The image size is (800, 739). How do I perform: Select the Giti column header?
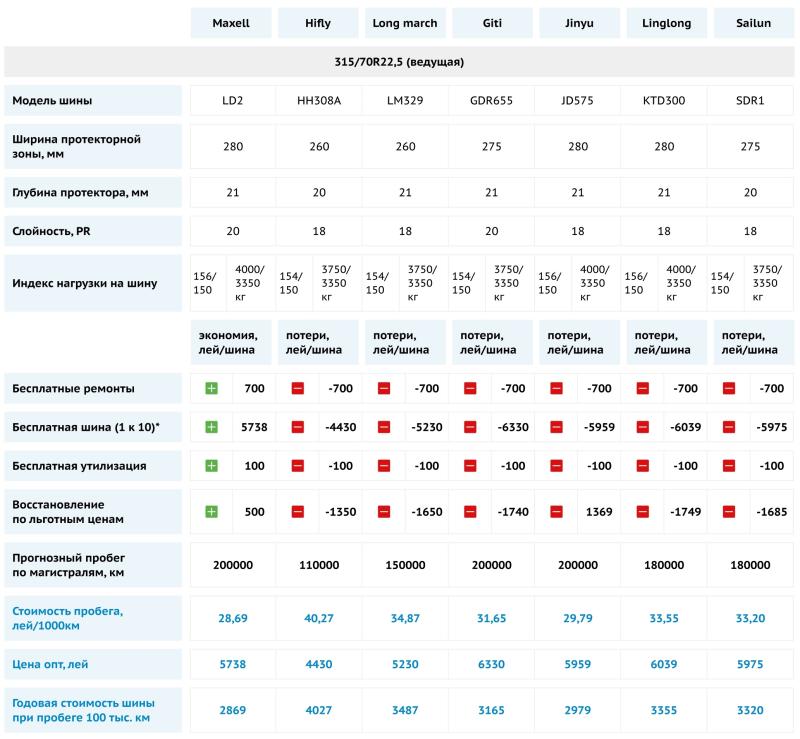pyautogui.click(x=490, y=23)
